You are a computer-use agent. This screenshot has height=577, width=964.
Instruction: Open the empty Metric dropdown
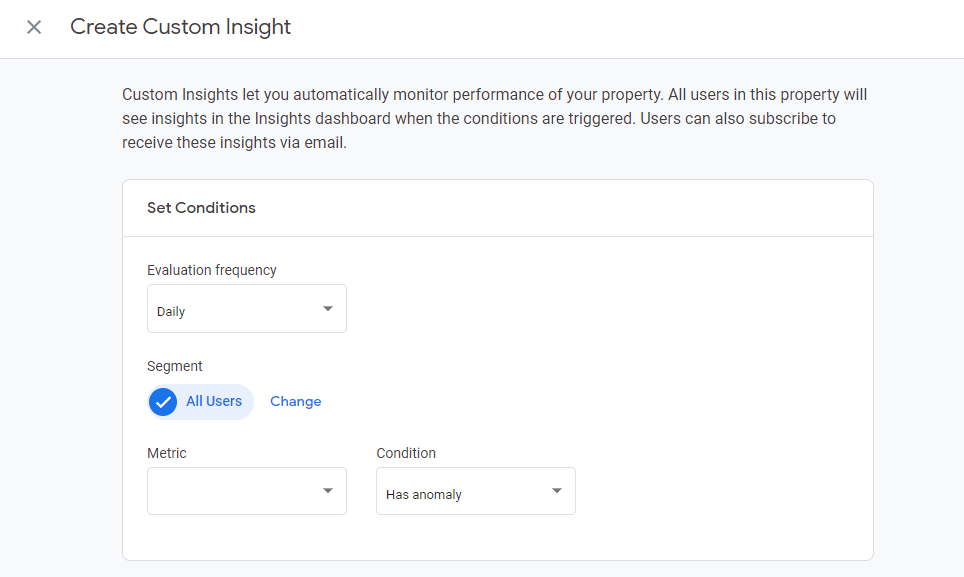click(x=247, y=491)
